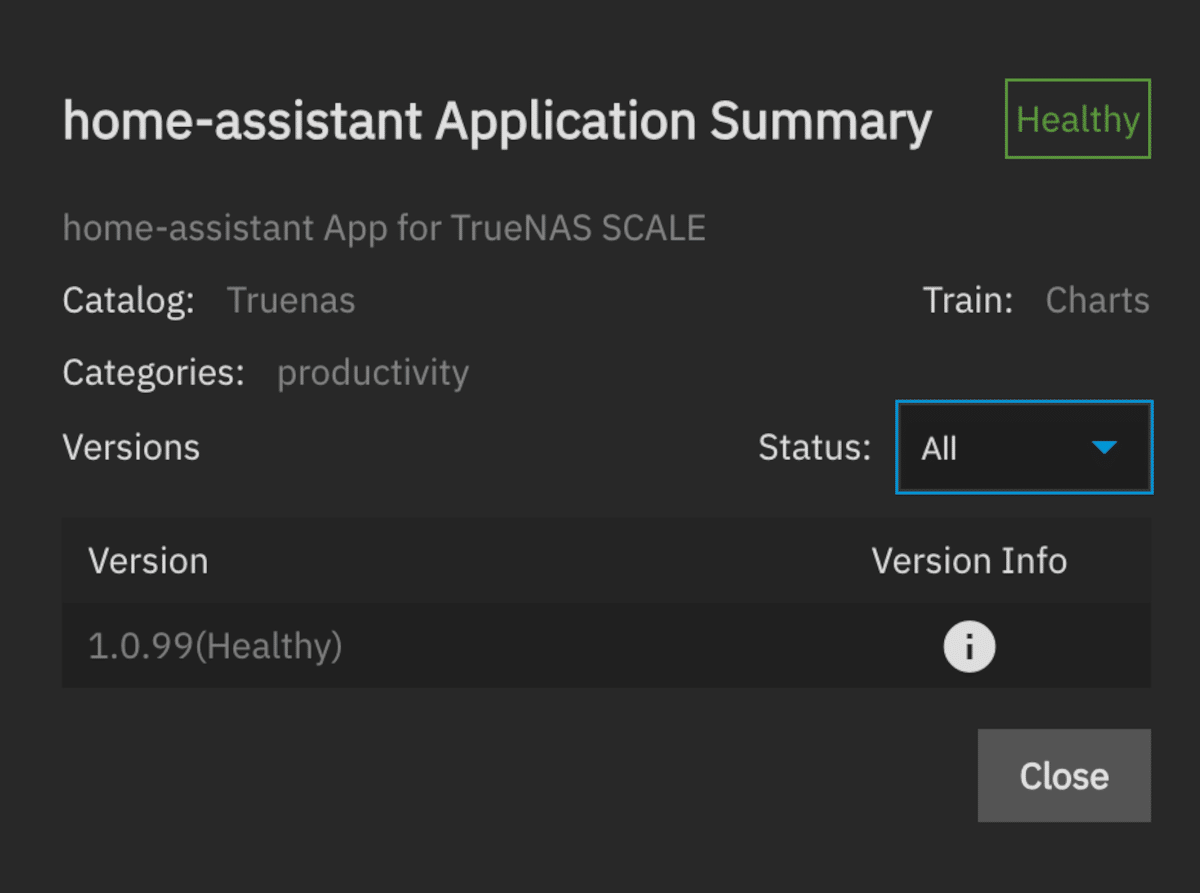This screenshot has height=893, width=1200.
Task: Click the home-assistant Application Summary title
Action: 497,121
